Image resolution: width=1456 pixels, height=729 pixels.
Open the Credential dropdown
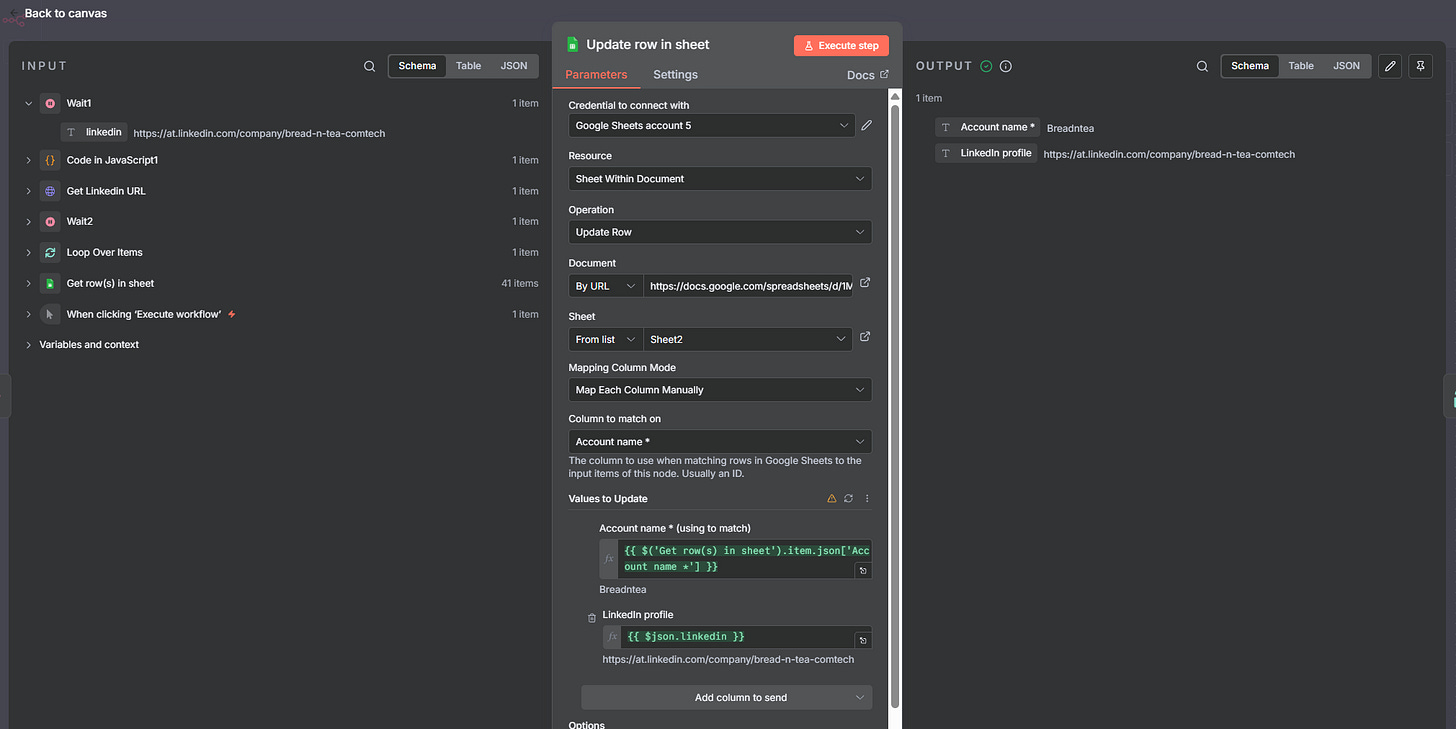tap(711, 125)
